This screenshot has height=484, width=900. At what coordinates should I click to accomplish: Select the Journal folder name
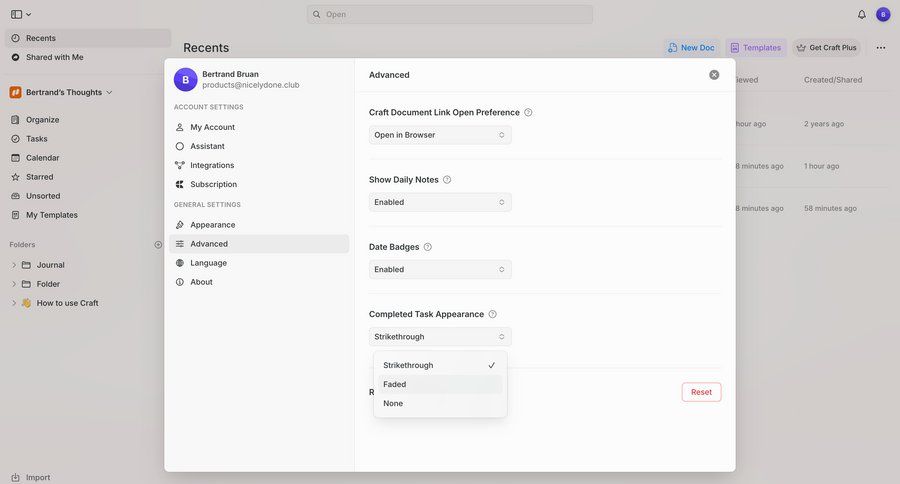point(51,265)
